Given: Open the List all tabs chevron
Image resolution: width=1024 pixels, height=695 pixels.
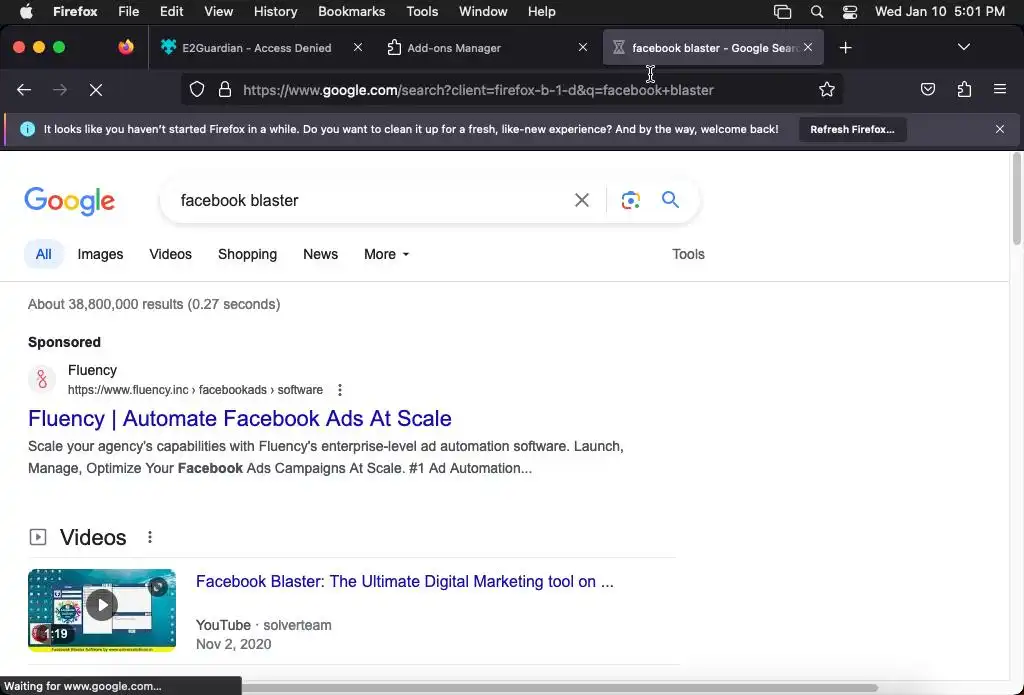Looking at the screenshot, I should click(x=964, y=47).
